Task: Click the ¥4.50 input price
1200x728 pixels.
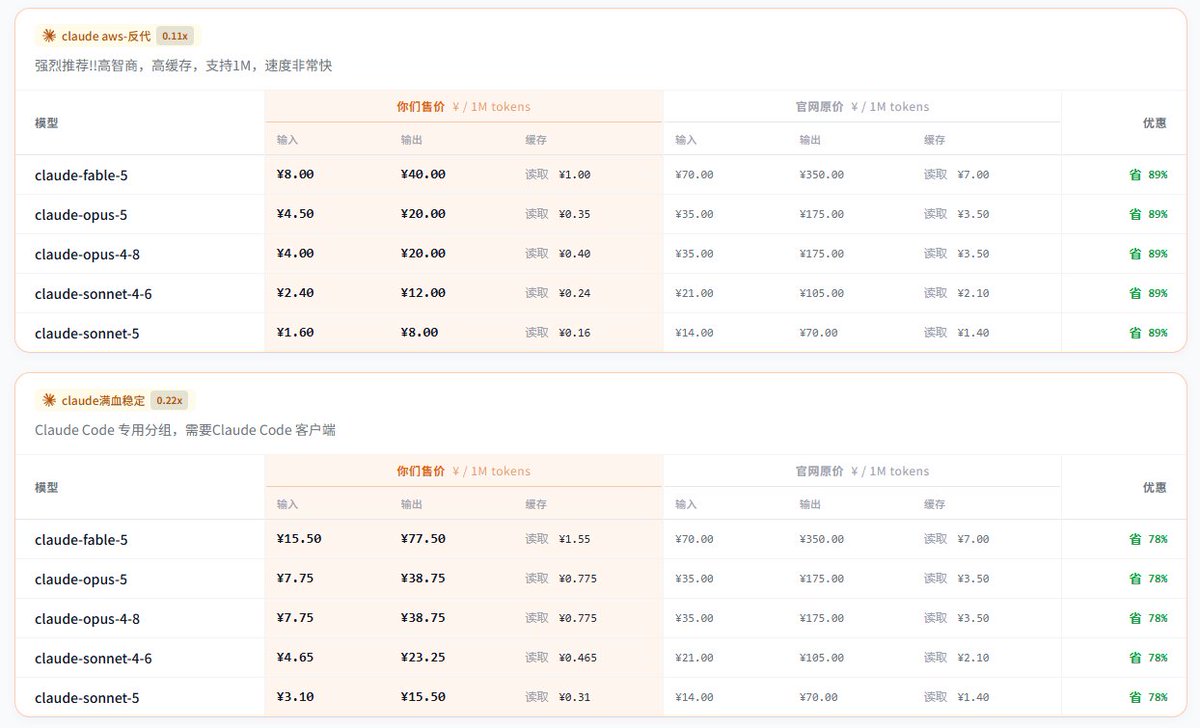Action: (x=295, y=214)
